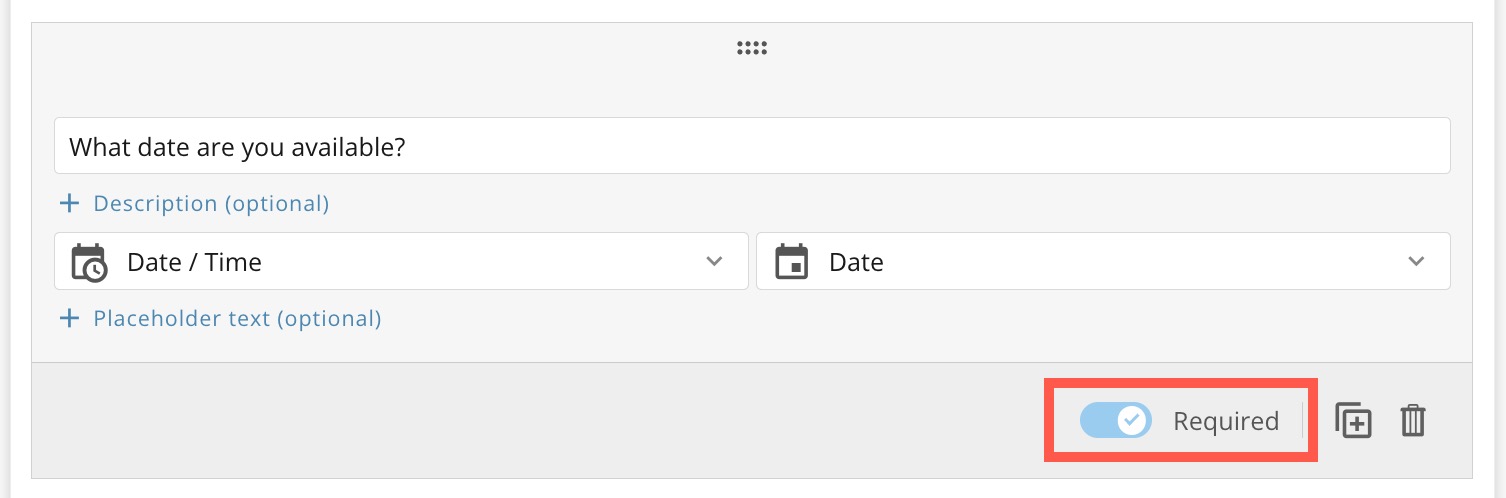This screenshot has height=498, width=1506.
Task: Click the checkmark knob on the Required switch
Action: pyautogui.click(x=1132, y=421)
